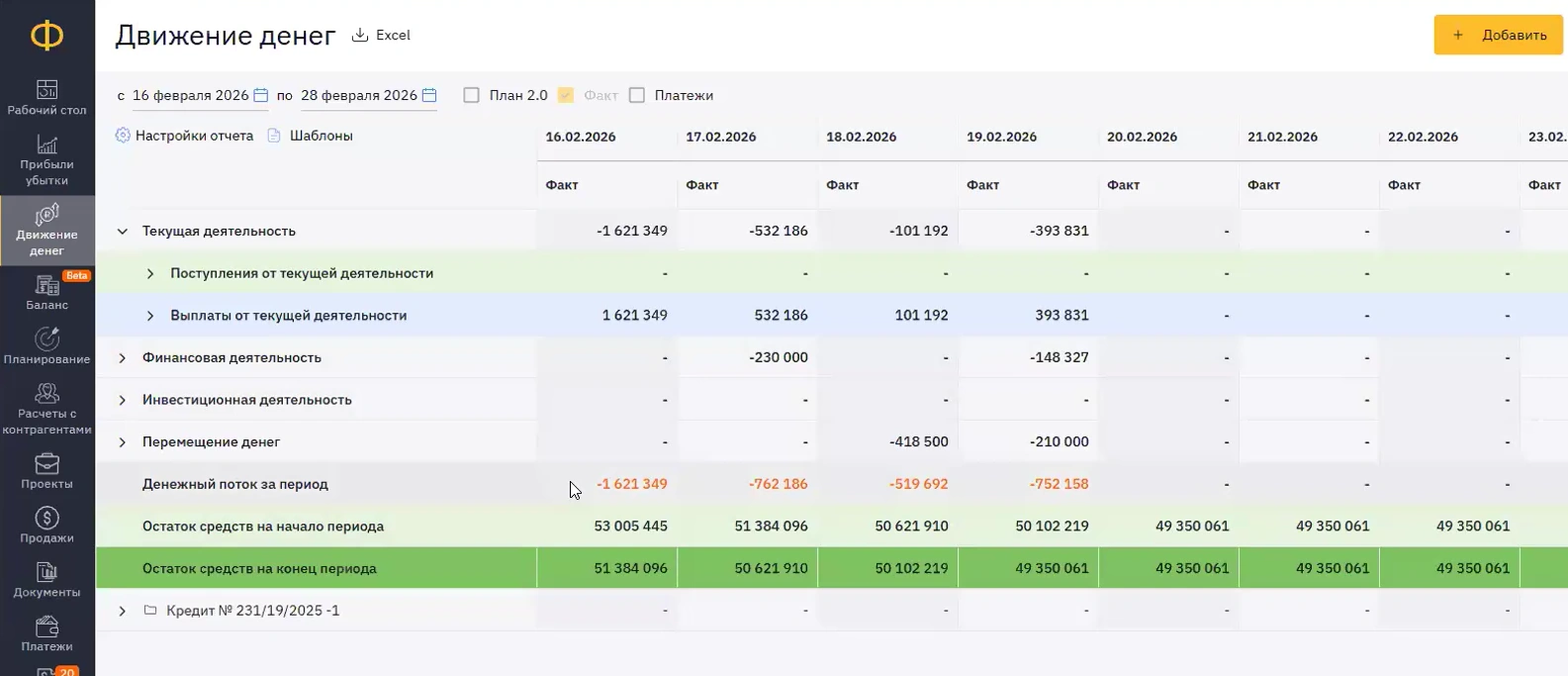This screenshot has width=1568, height=676.
Task: Open calendar for start date 16 февраля 2026
Action: (261, 95)
